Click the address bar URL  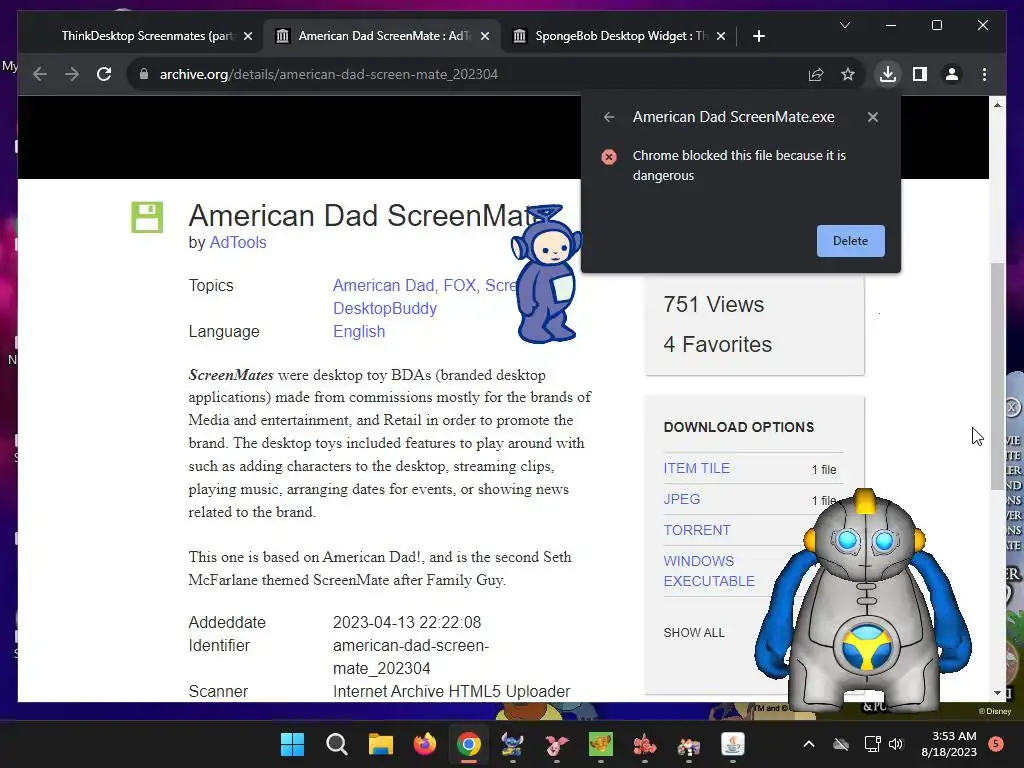[x=328, y=74]
